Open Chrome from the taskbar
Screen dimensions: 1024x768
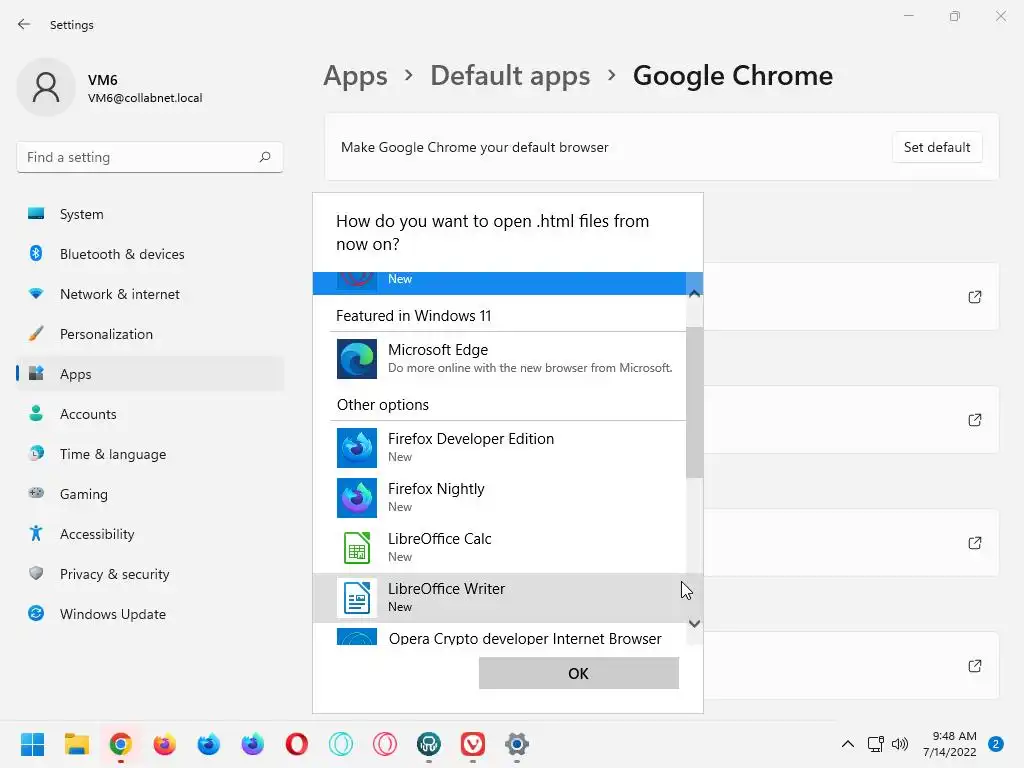point(121,744)
